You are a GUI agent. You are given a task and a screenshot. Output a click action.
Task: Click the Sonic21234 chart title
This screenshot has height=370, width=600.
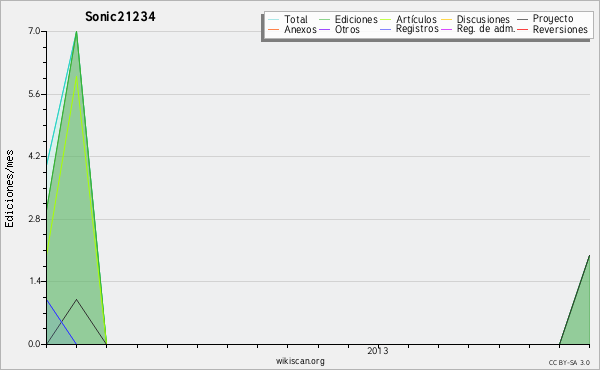pyautogui.click(x=120, y=16)
